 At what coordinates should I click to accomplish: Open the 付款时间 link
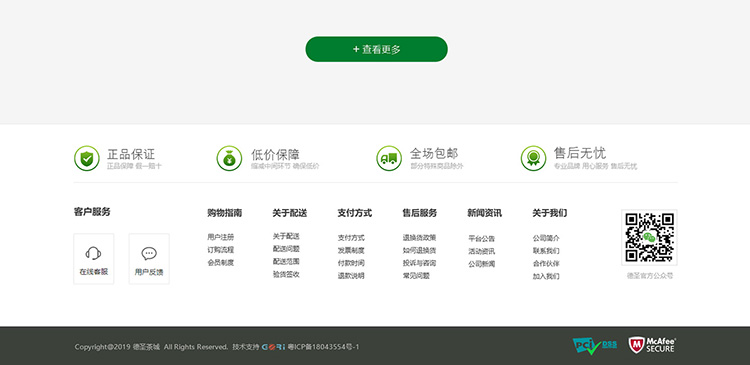coord(351,263)
